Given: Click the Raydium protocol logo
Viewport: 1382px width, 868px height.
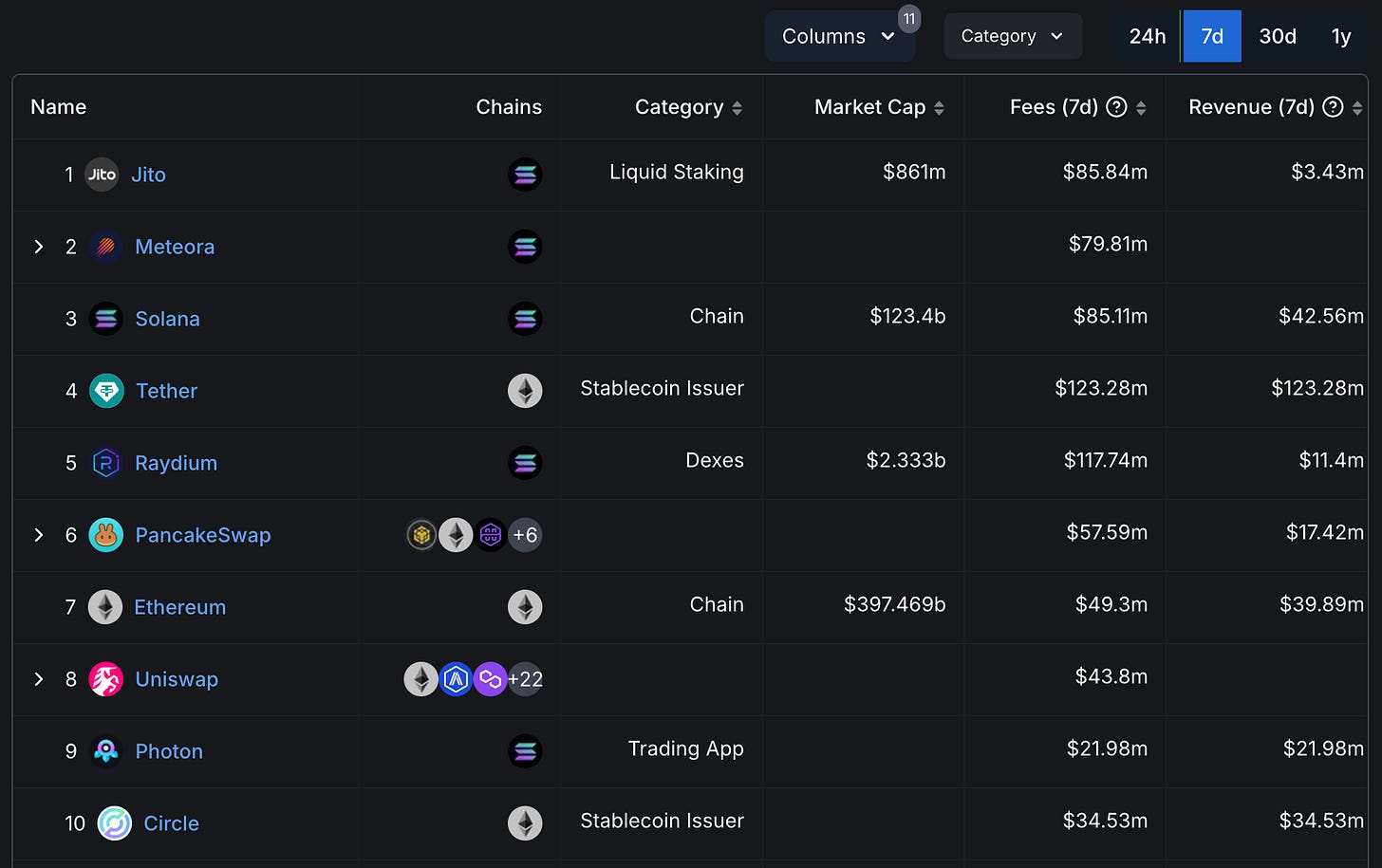Looking at the screenshot, I should pyautogui.click(x=105, y=463).
